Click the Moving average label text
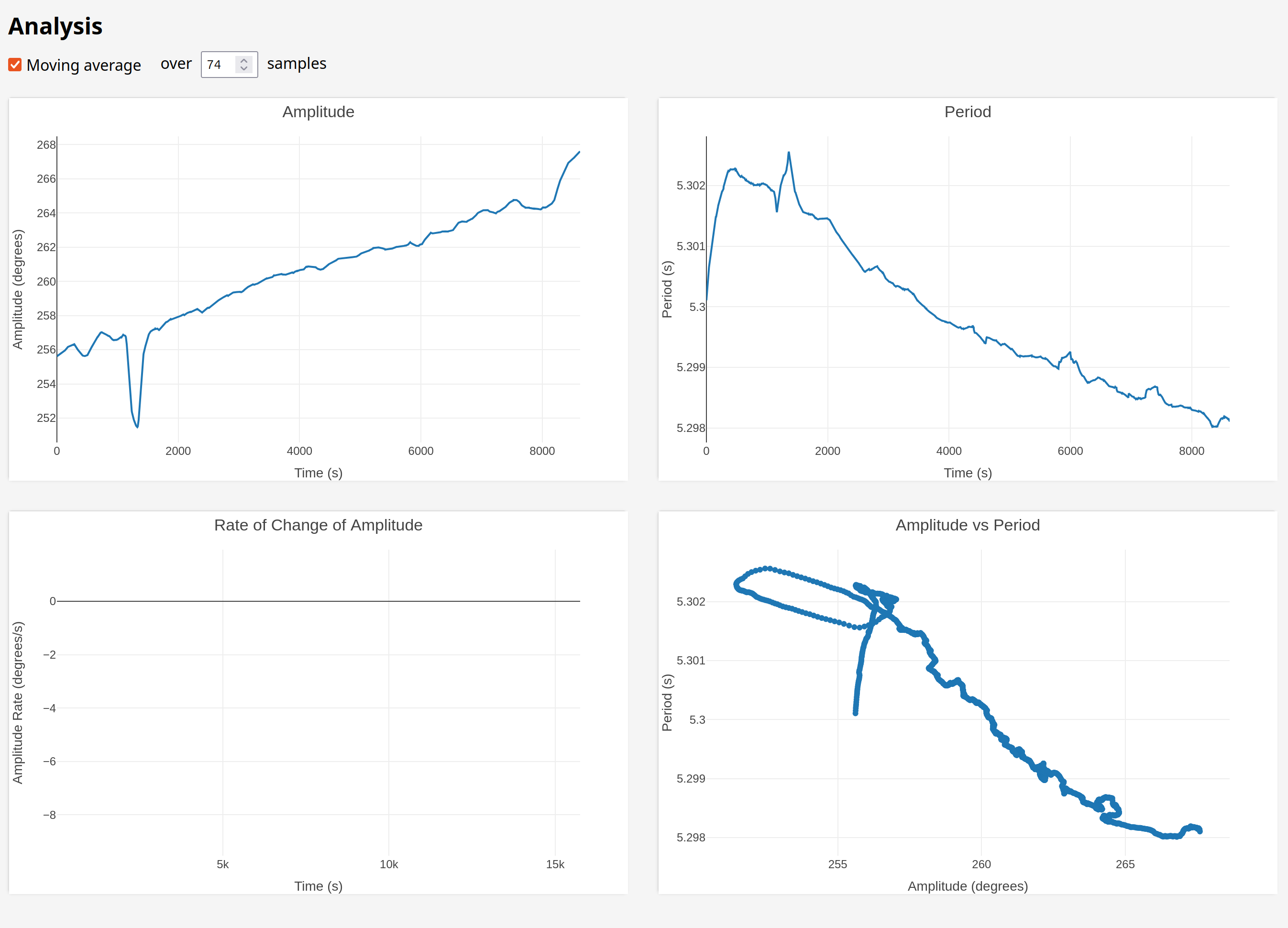 pos(84,66)
